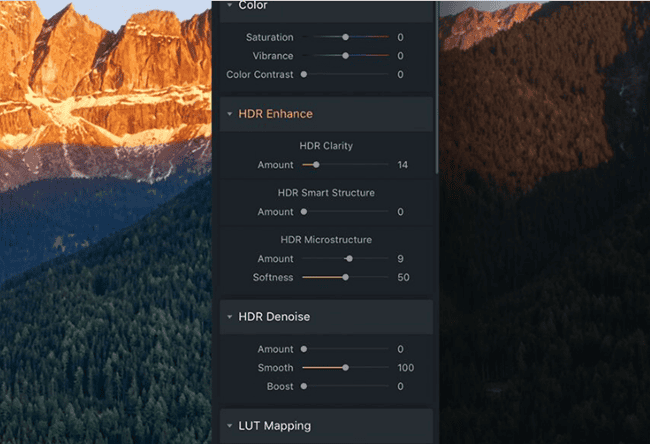Screen dimensions: 650x444
Task: Click the Smooth slider handle
Action: pos(345,367)
